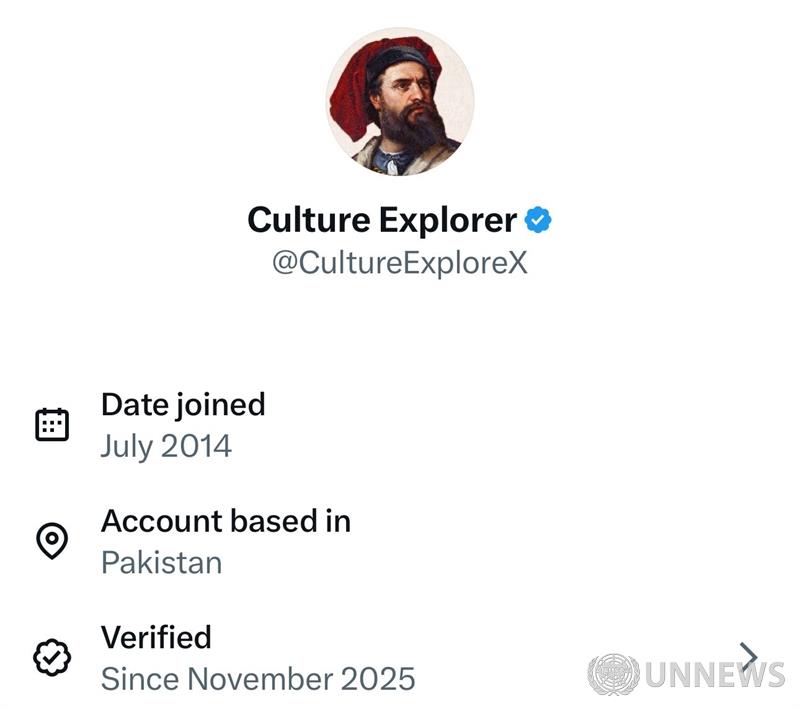Click the "Pakistan" location value

162,561
